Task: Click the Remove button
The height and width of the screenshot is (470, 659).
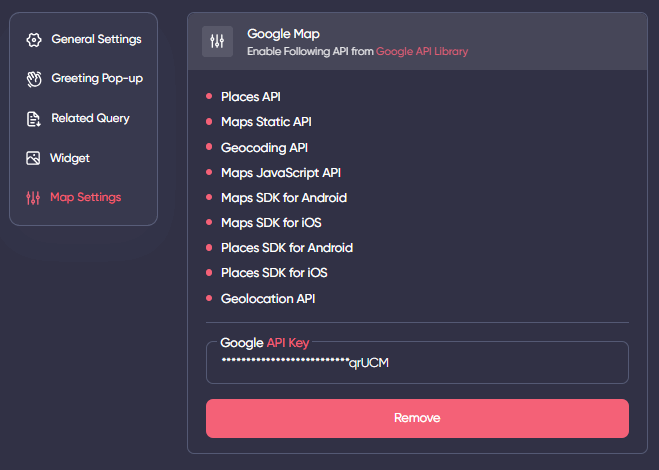Action: click(417, 418)
